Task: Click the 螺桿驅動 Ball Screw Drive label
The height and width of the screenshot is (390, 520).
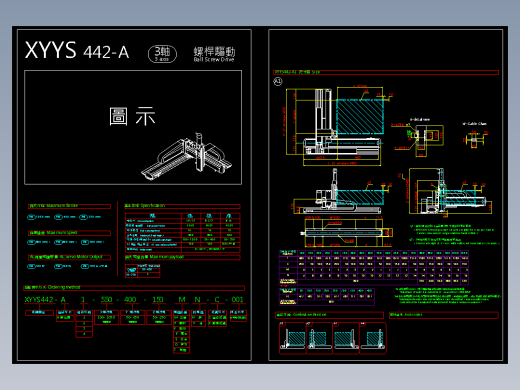Action: tap(214, 54)
